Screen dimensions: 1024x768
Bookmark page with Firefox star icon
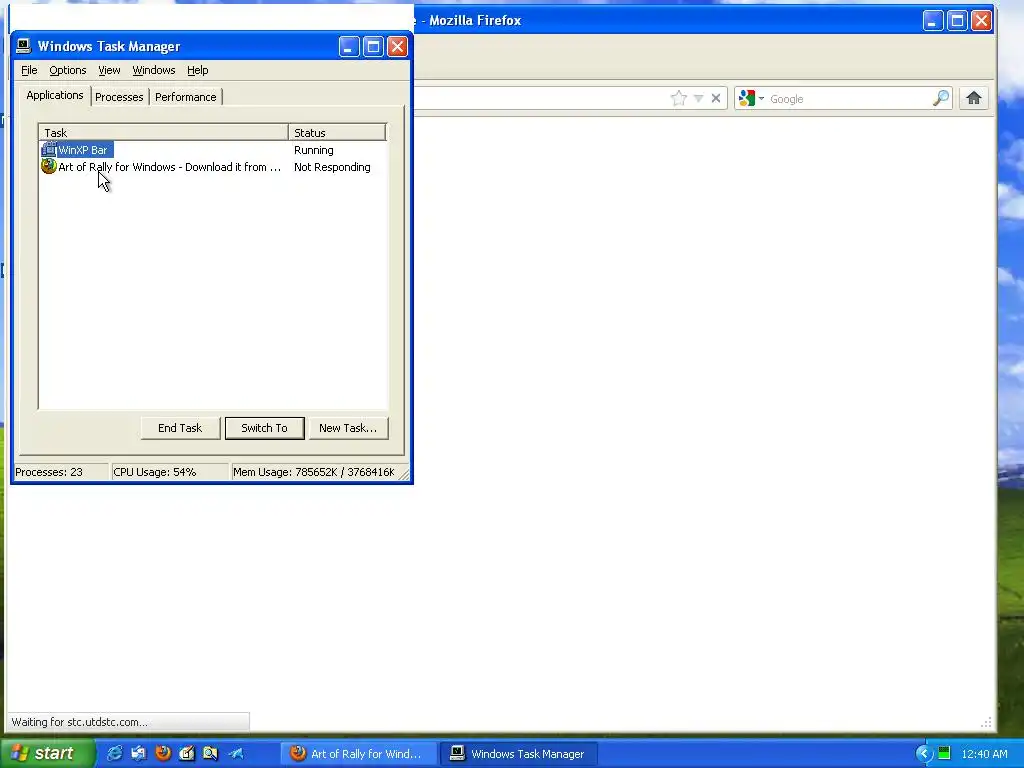[x=679, y=99]
